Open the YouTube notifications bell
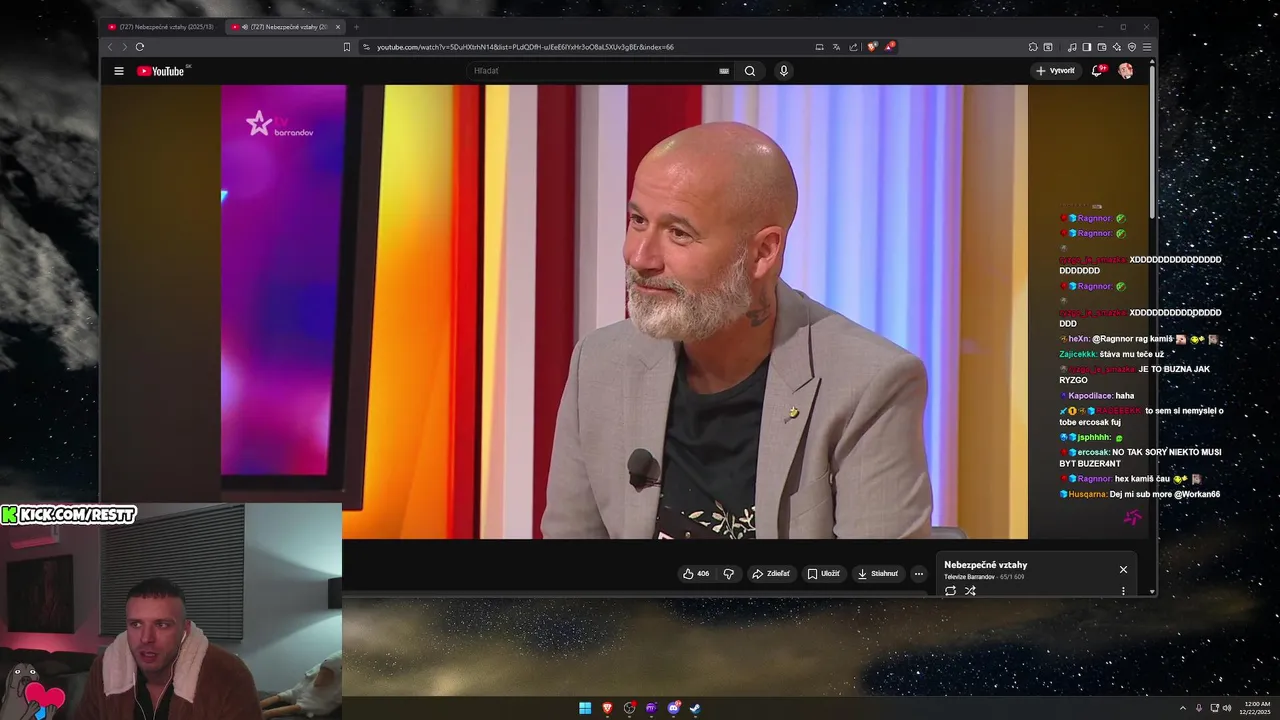 [1097, 71]
